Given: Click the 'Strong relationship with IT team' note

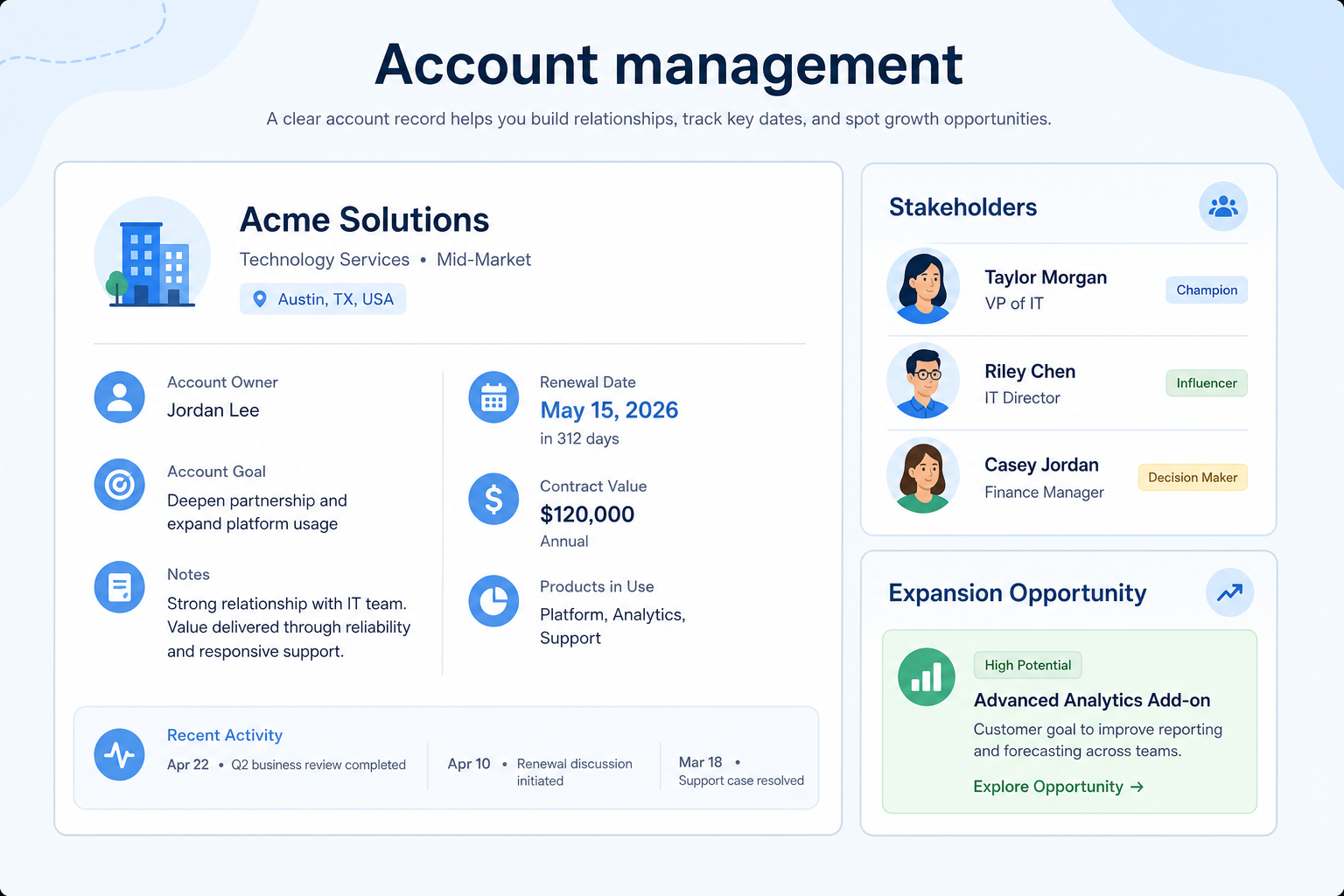Looking at the screenshot, I should [289, 627].
